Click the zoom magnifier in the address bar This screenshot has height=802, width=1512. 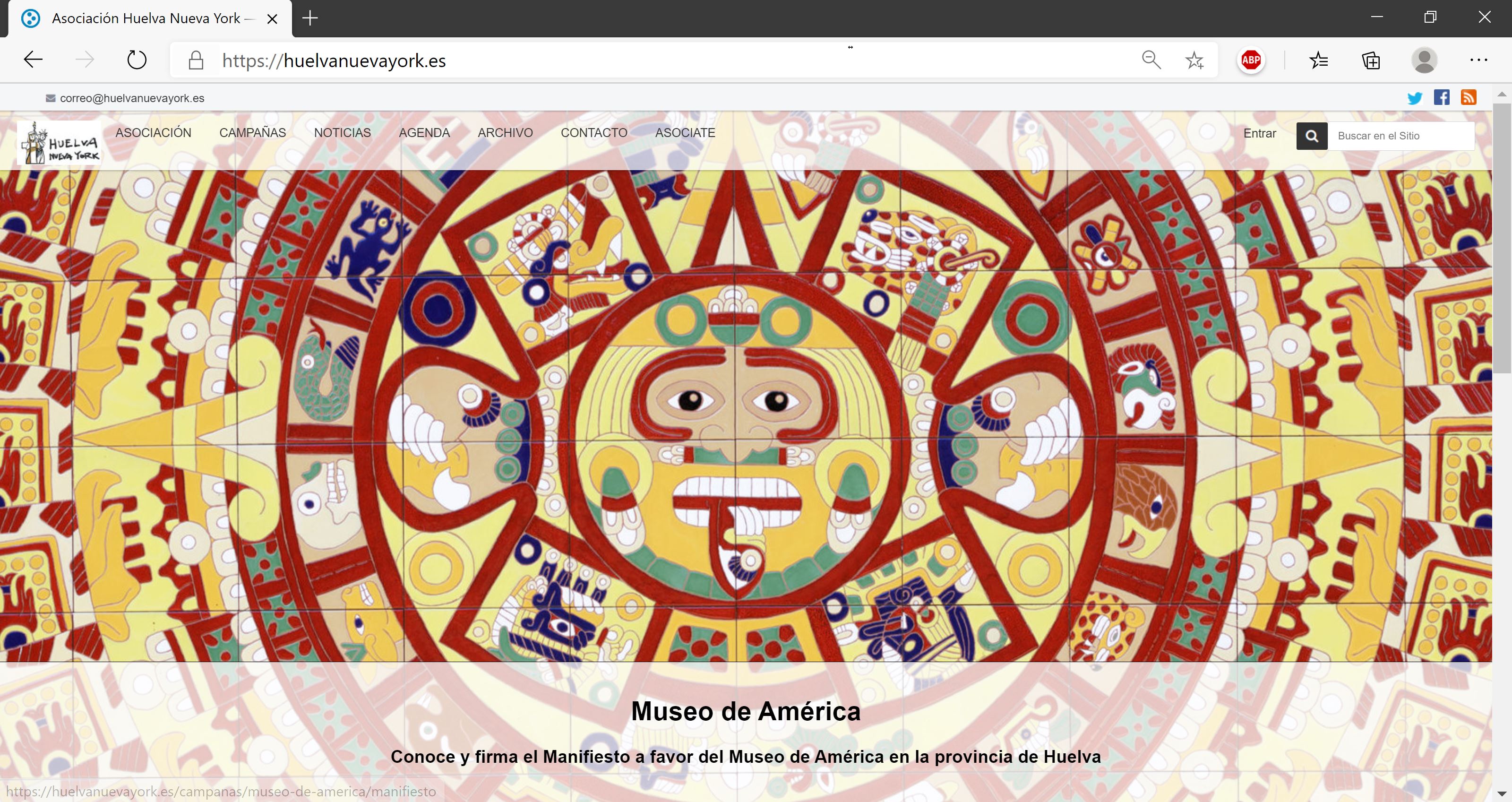(1151, 60)
